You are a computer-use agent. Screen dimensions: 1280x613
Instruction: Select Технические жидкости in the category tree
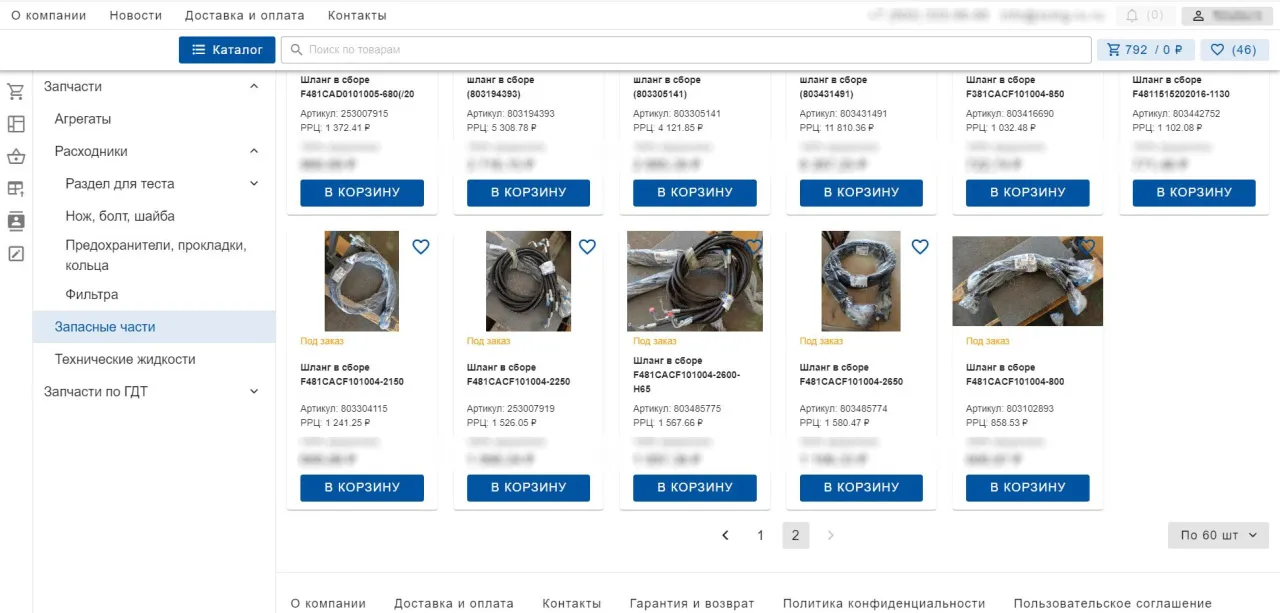pyautogui.click(x=125, y=359)
